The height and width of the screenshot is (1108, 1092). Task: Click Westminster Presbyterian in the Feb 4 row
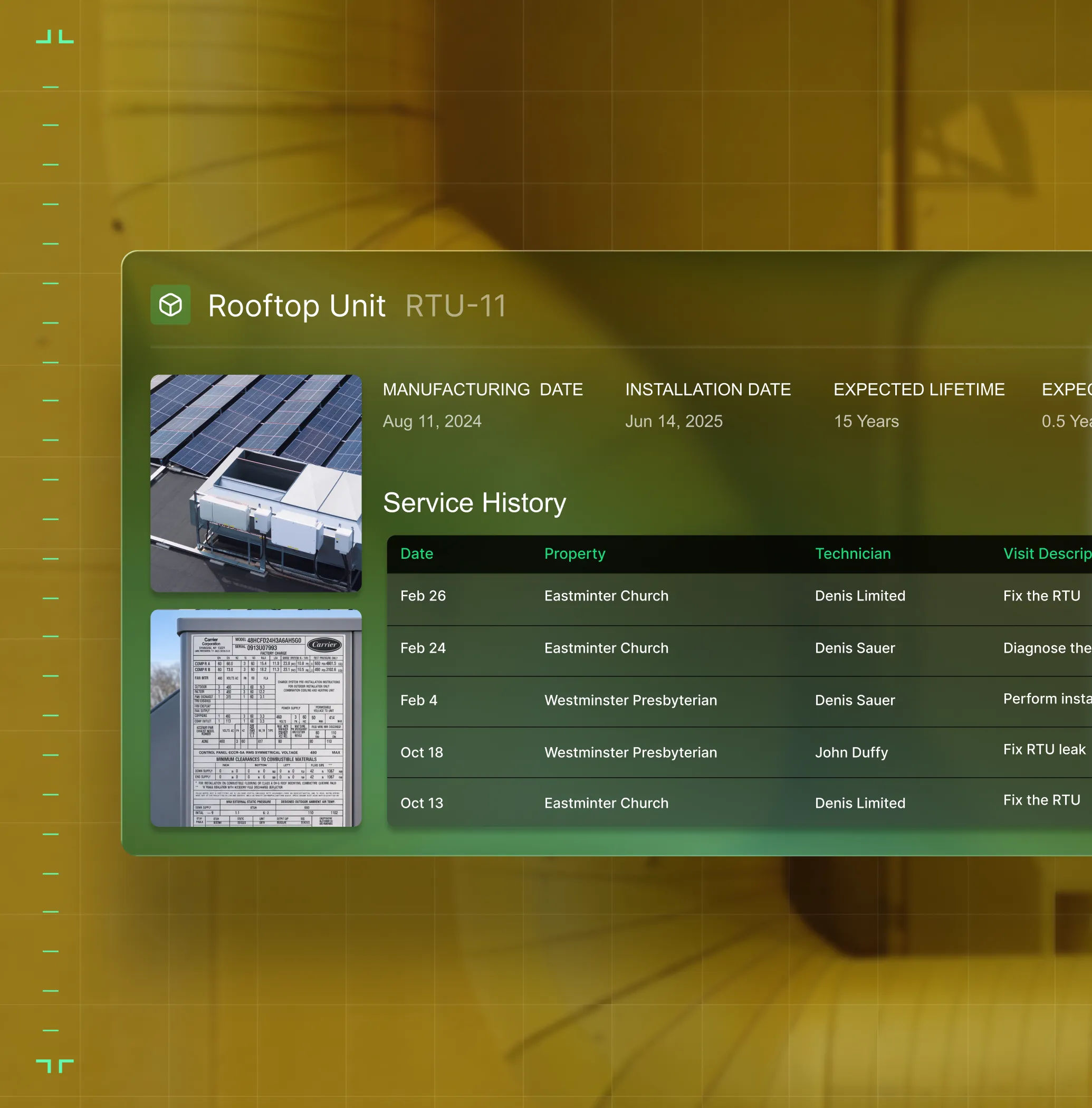click(630, 700)
